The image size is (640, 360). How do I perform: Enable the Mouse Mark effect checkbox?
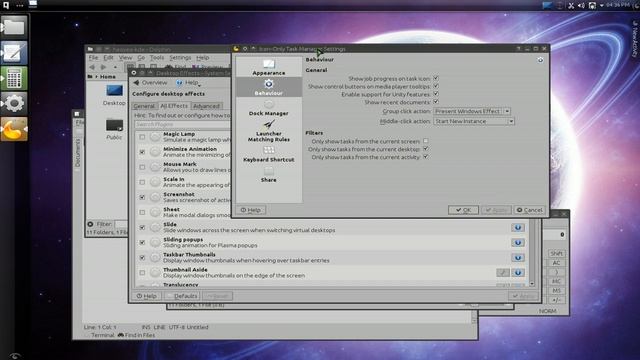142,167
